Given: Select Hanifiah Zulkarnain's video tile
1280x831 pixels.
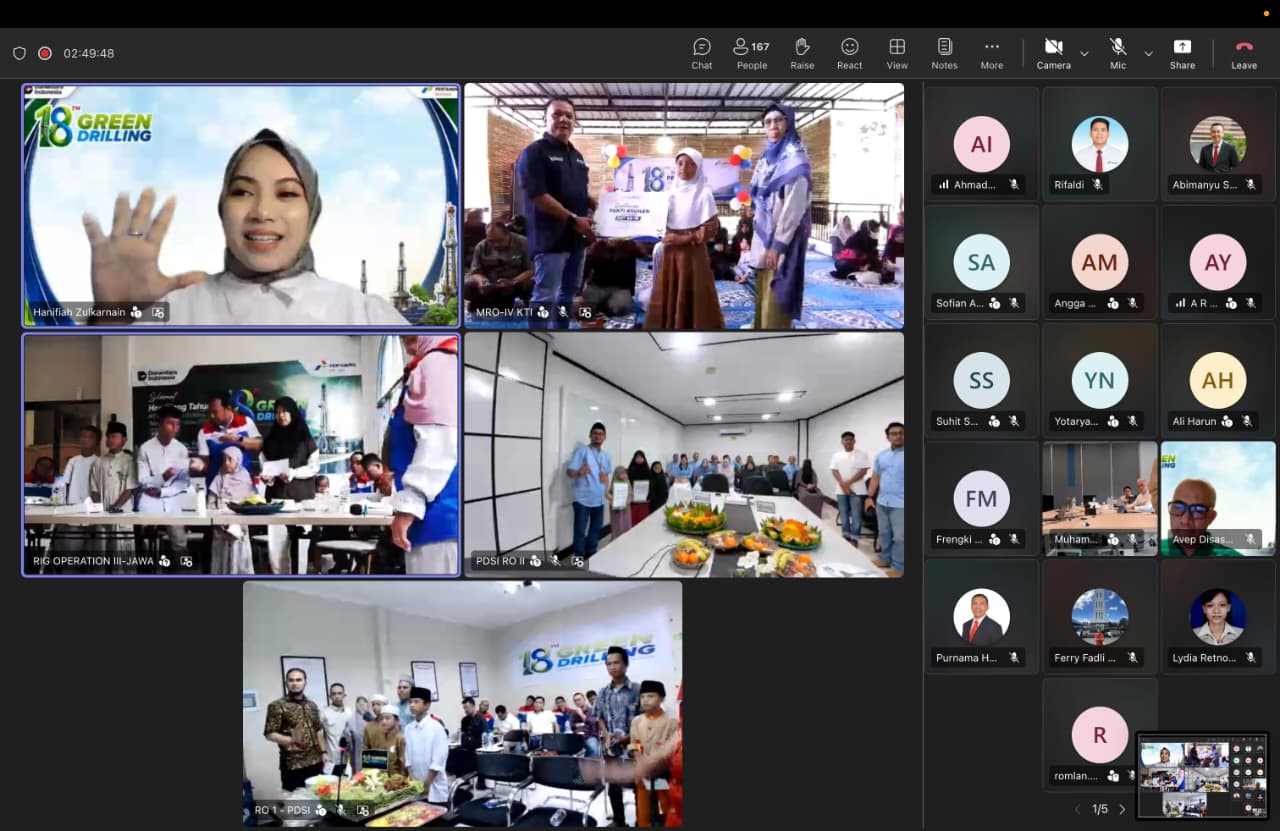Looking at the screenshot, I should coord(241,205).
